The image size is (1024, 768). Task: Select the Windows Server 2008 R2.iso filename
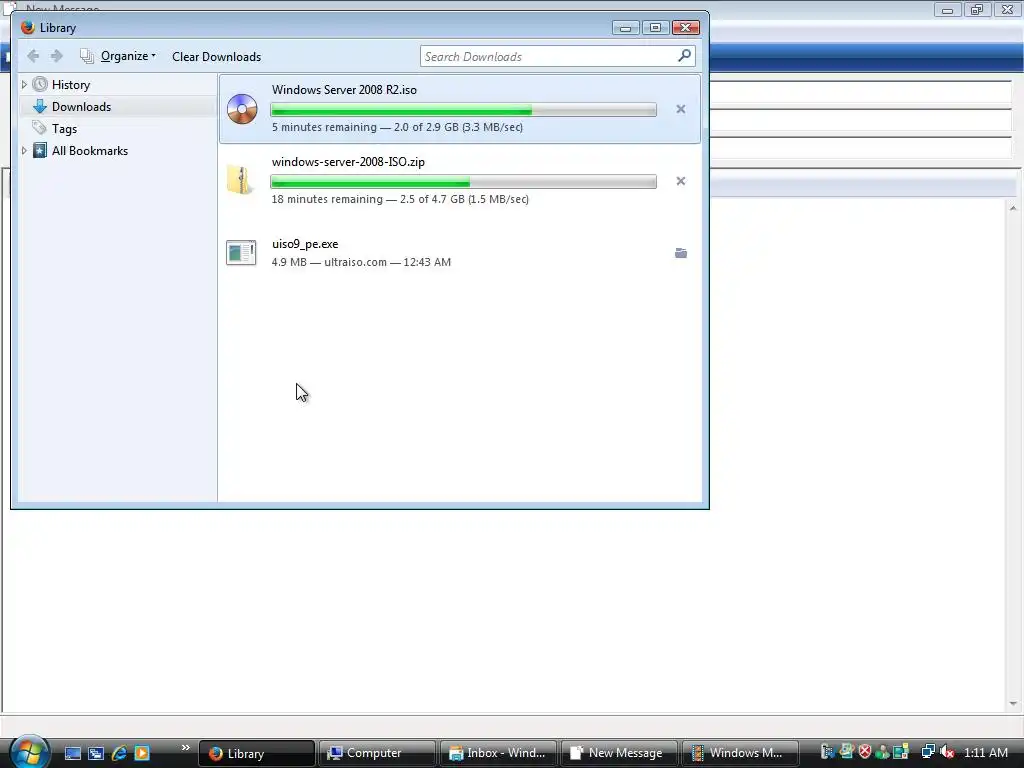pos(344,89)
